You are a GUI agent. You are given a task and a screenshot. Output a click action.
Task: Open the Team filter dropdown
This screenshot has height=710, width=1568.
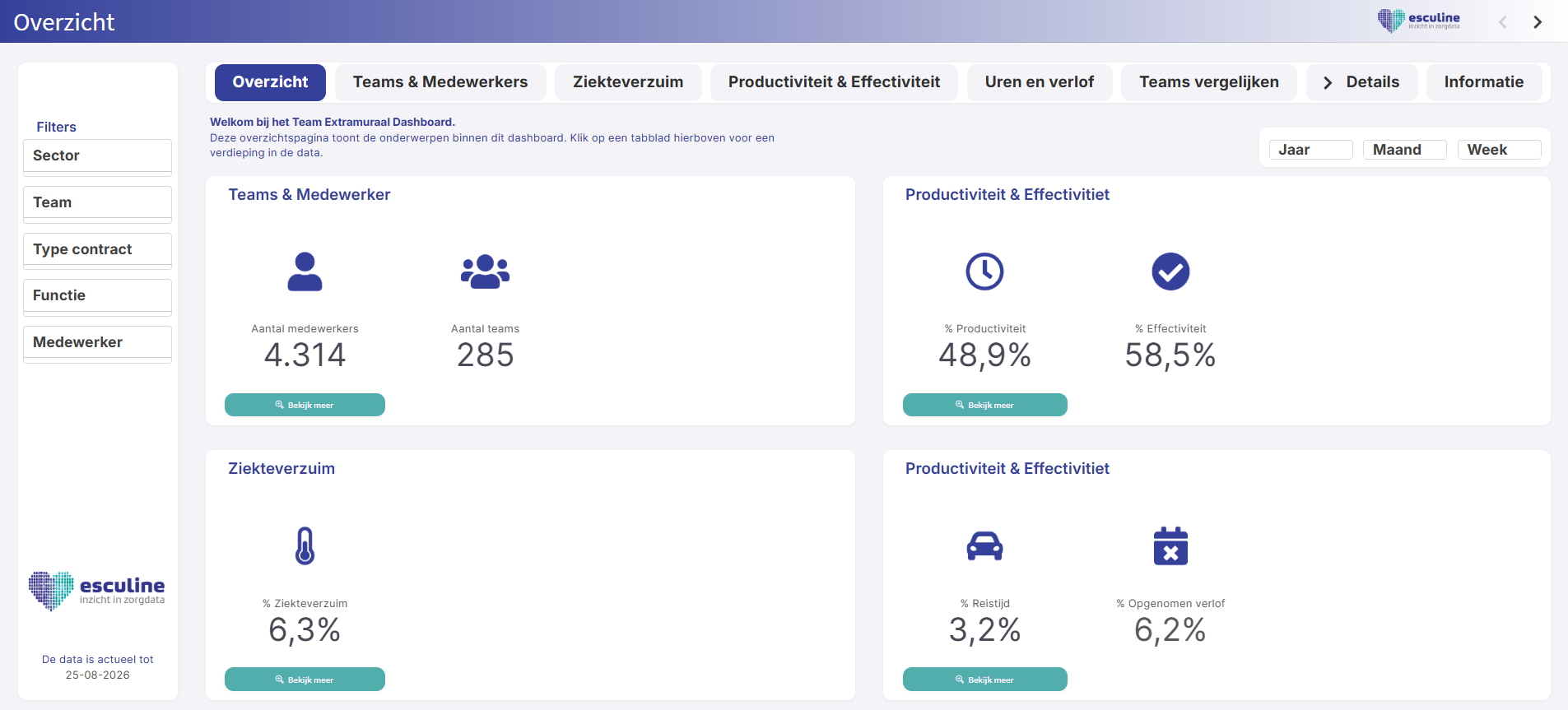click(x=97, y=203)
